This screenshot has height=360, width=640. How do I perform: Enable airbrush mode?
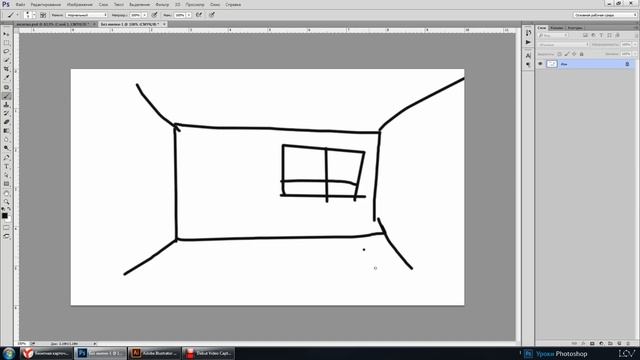coord(199,15)
